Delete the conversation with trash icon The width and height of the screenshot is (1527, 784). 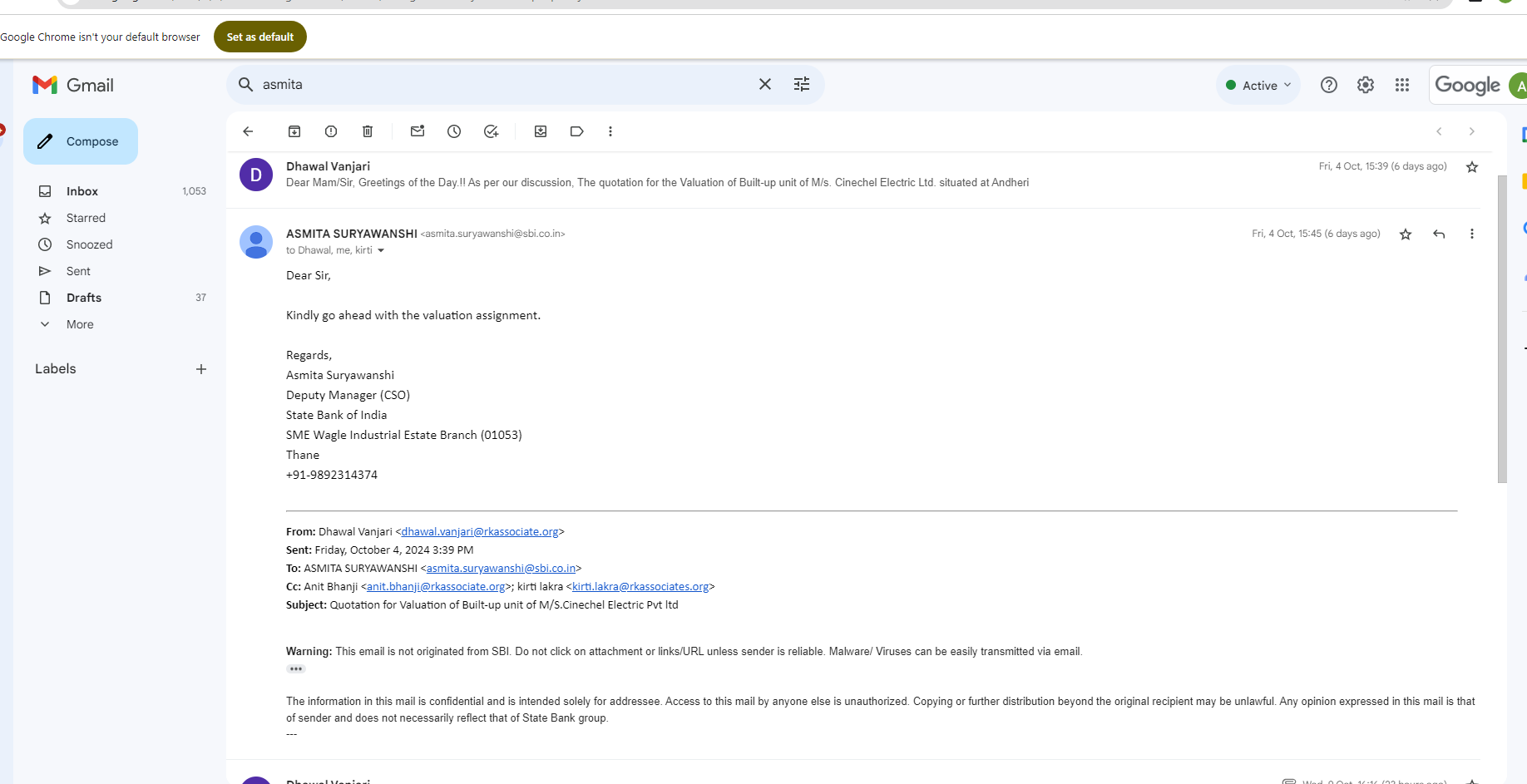[368, 131]
